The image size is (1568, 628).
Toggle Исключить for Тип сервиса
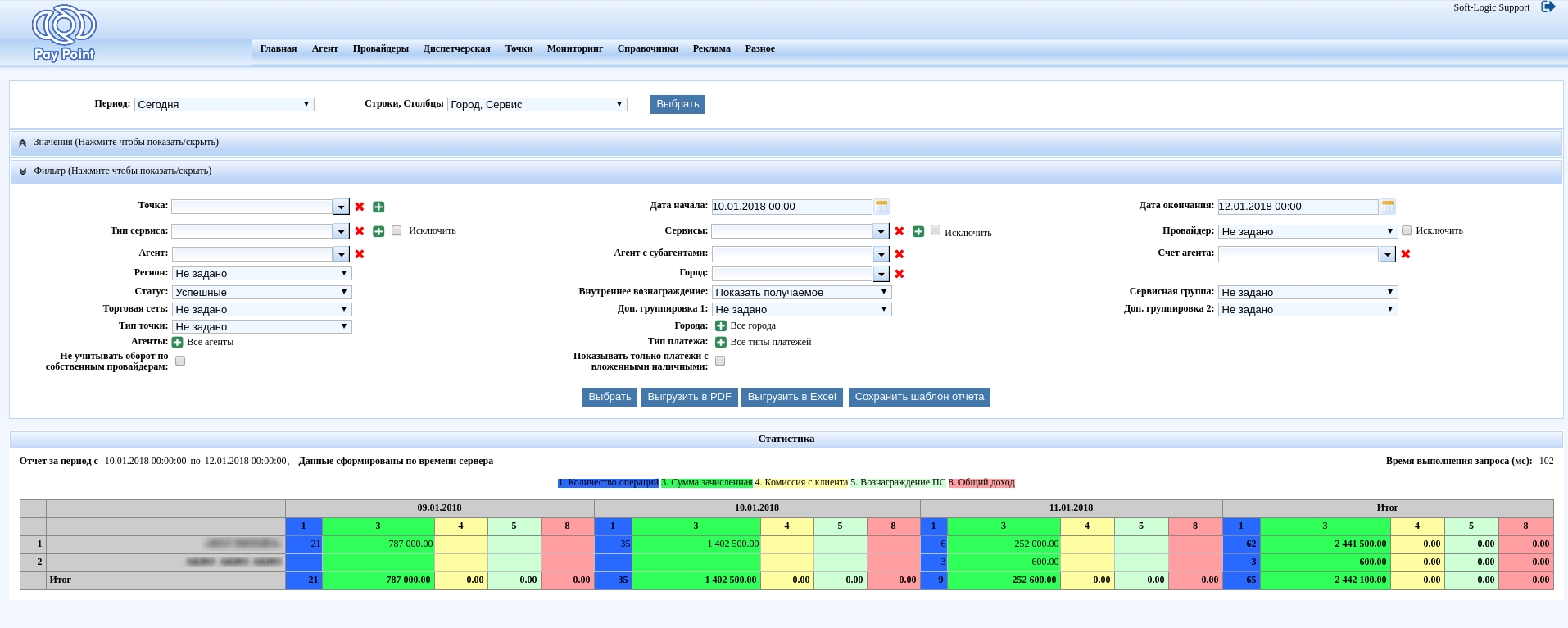click(x=397, y=230)
